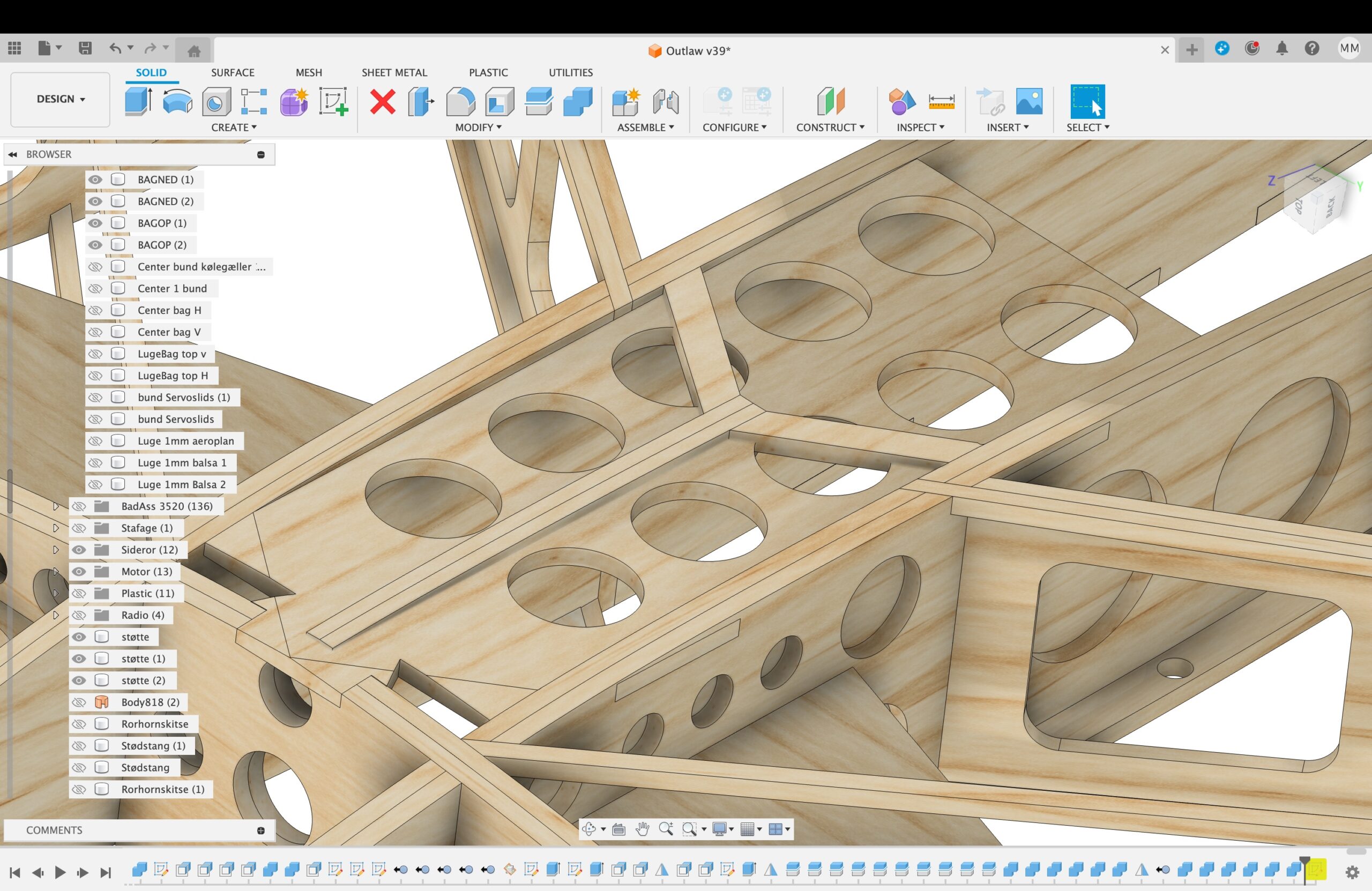This screenshot has height=891, width=1372.
Task: Open the Measure ruler tool
Action: (x=942, y=102)
